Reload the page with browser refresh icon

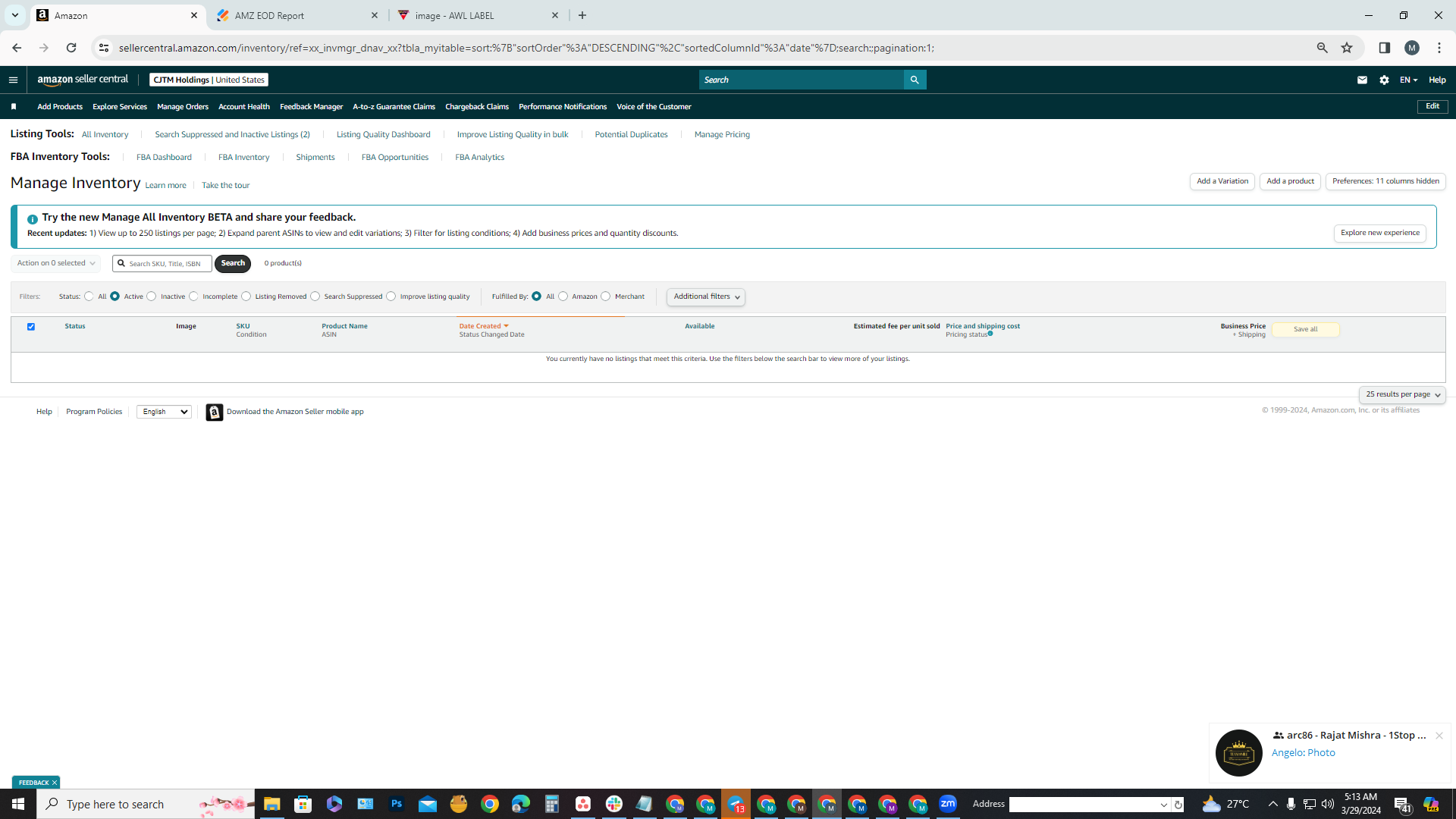click(x=71, y=48)
